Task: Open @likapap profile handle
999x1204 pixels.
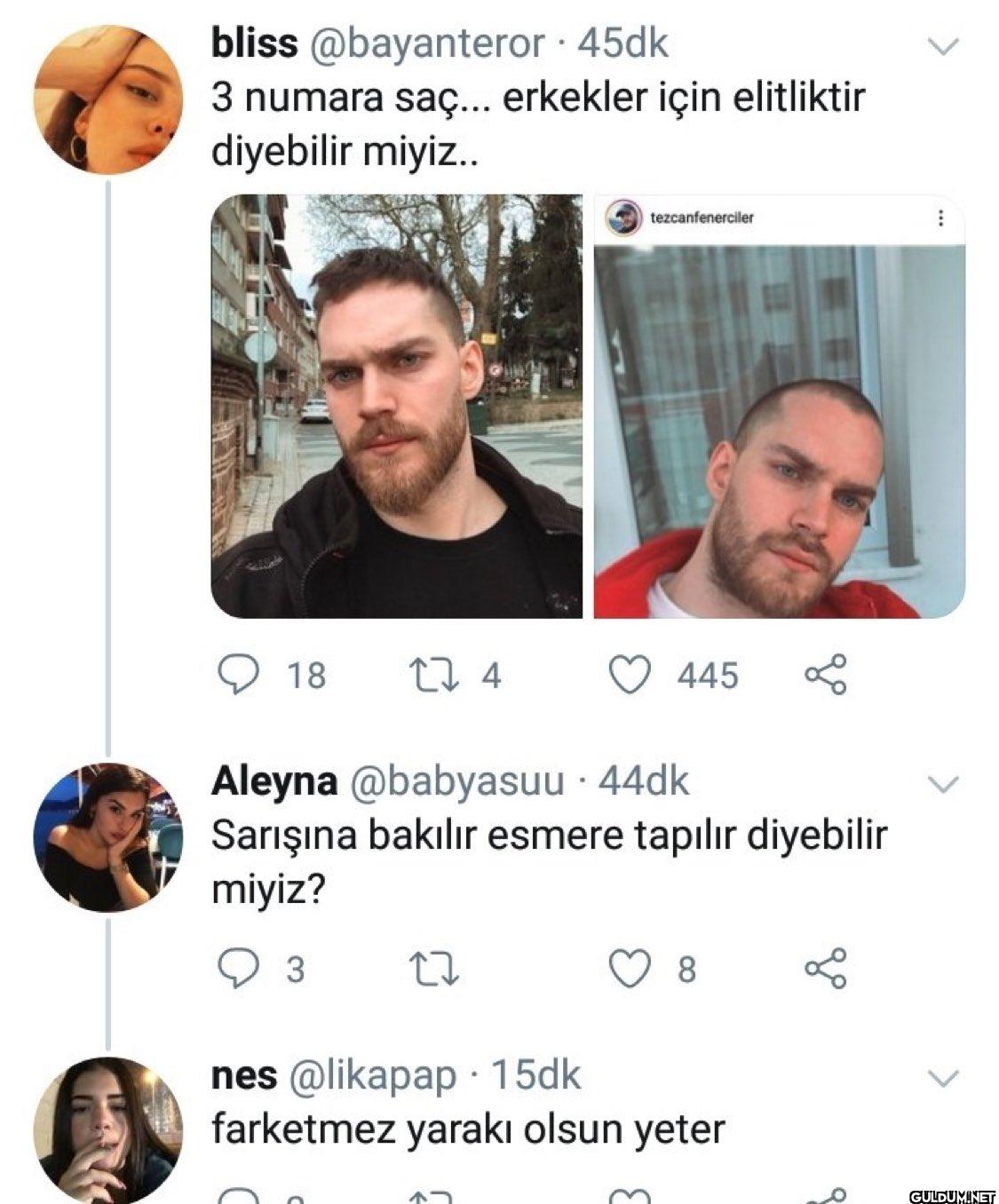Action: [x=373, y=1075]
